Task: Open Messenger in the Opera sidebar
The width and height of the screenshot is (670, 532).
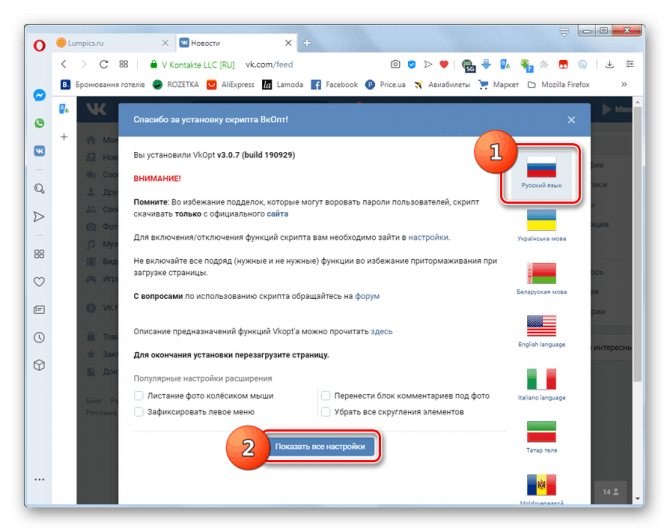Action: click(39, 95)
